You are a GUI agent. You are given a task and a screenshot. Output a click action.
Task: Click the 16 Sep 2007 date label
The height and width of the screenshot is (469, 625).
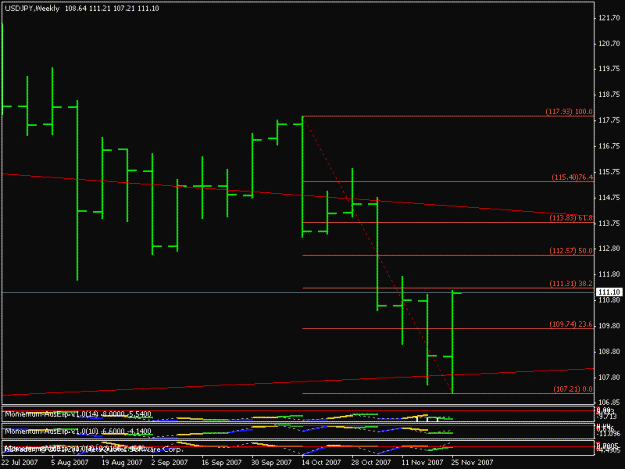(x=222, y=462)
